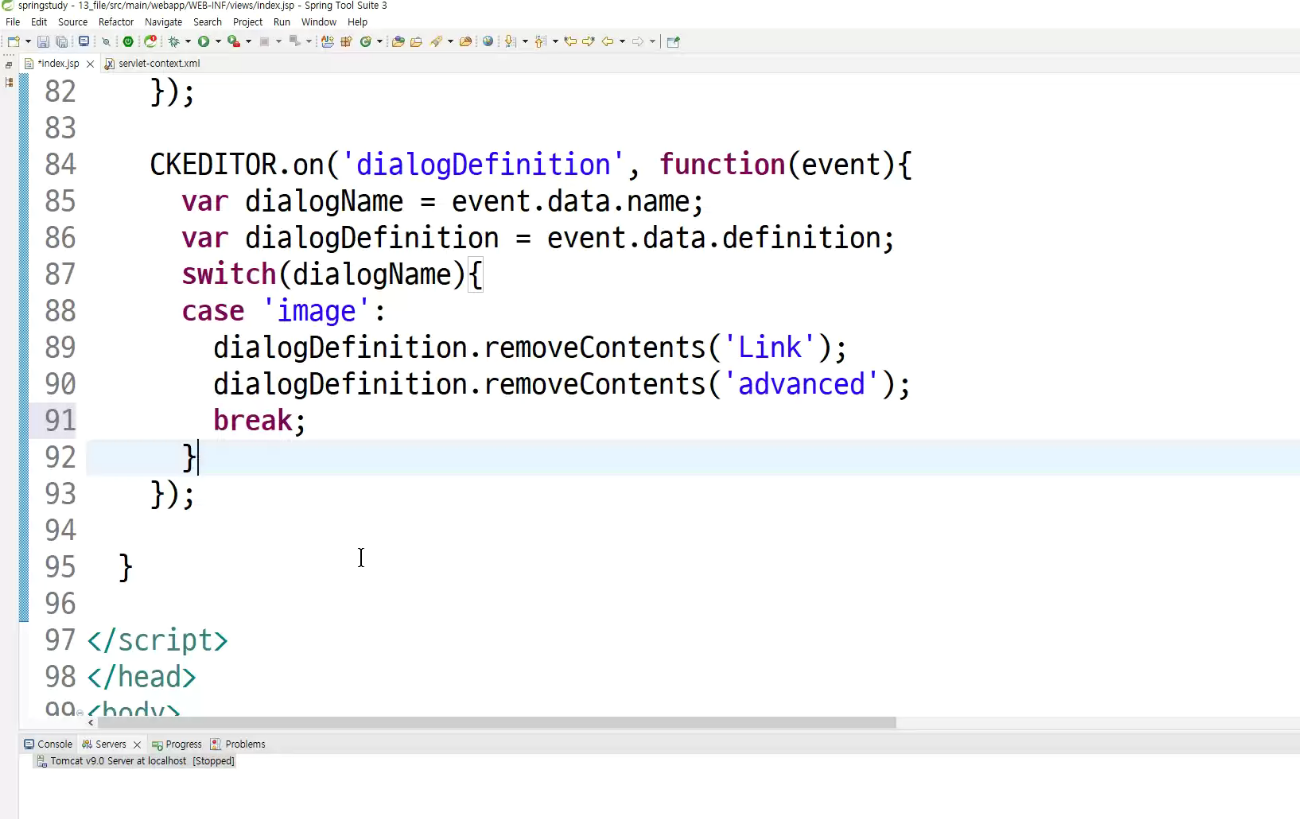
Task: Open the Window menu
Action: [x=319, y=22]
